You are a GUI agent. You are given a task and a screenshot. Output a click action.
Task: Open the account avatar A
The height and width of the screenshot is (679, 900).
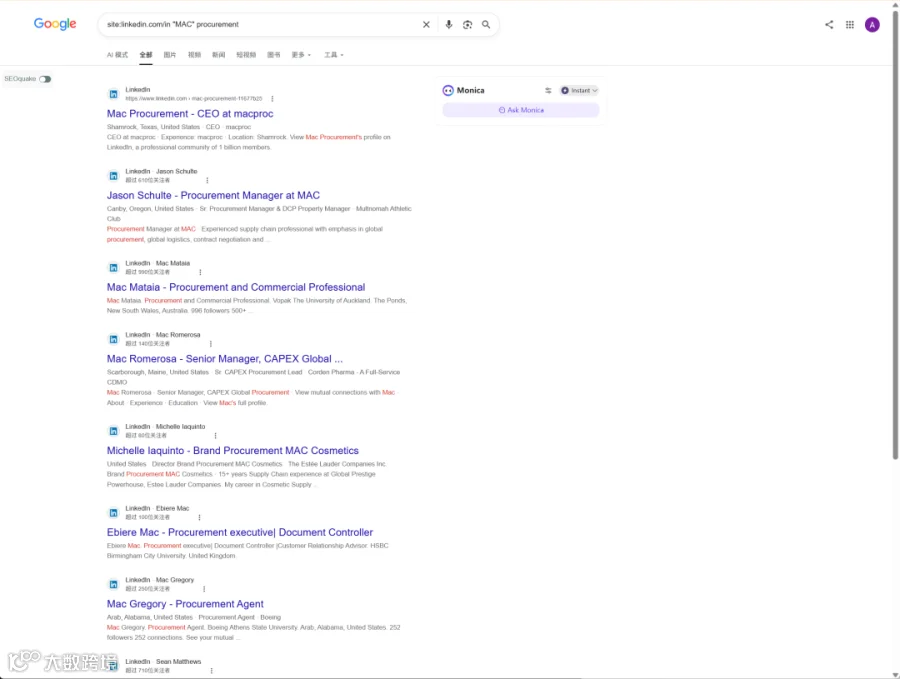click(x=872, y=25)
